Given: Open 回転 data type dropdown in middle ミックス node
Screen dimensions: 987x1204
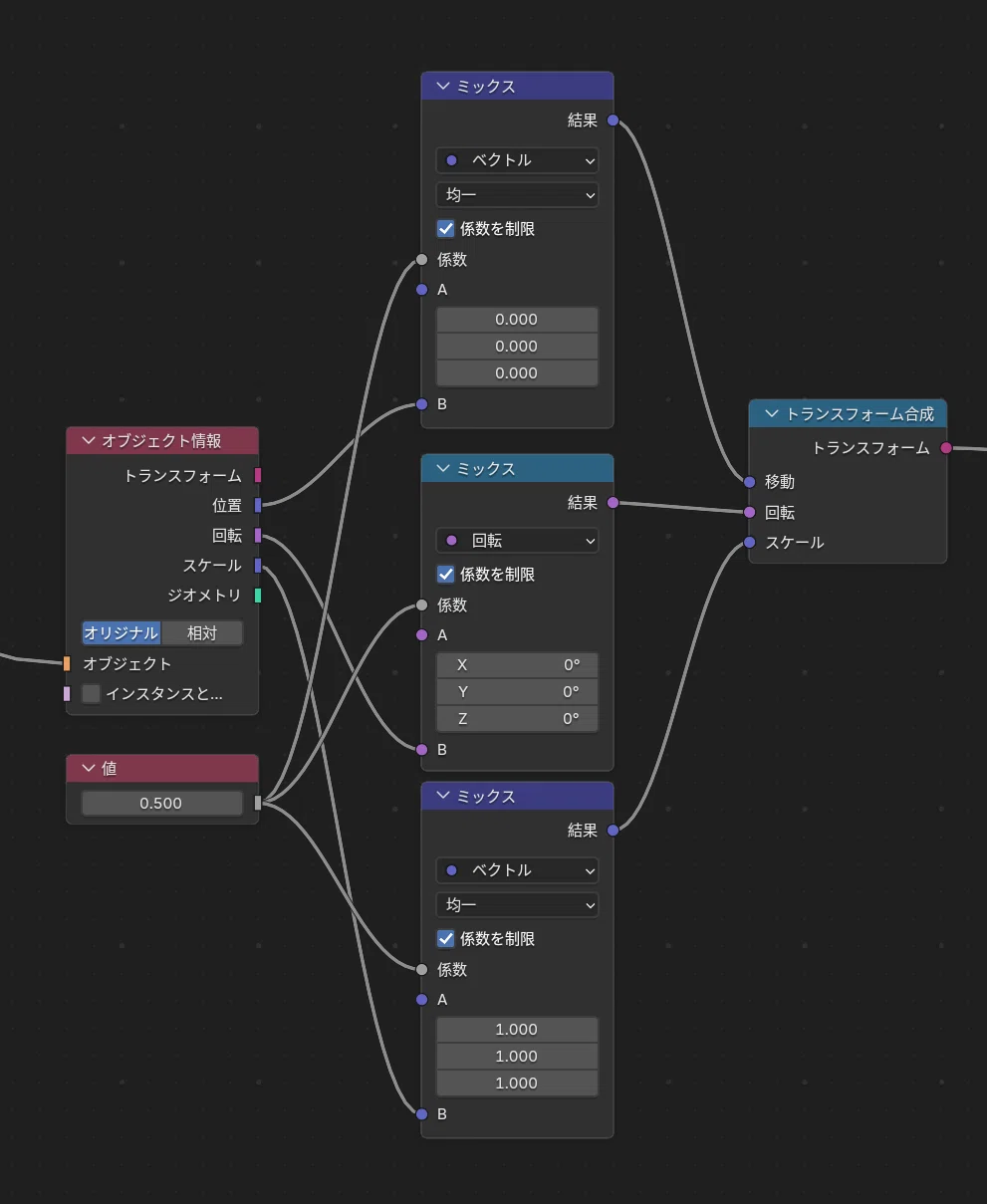Looking at the screenshot, I should [517, 541].
